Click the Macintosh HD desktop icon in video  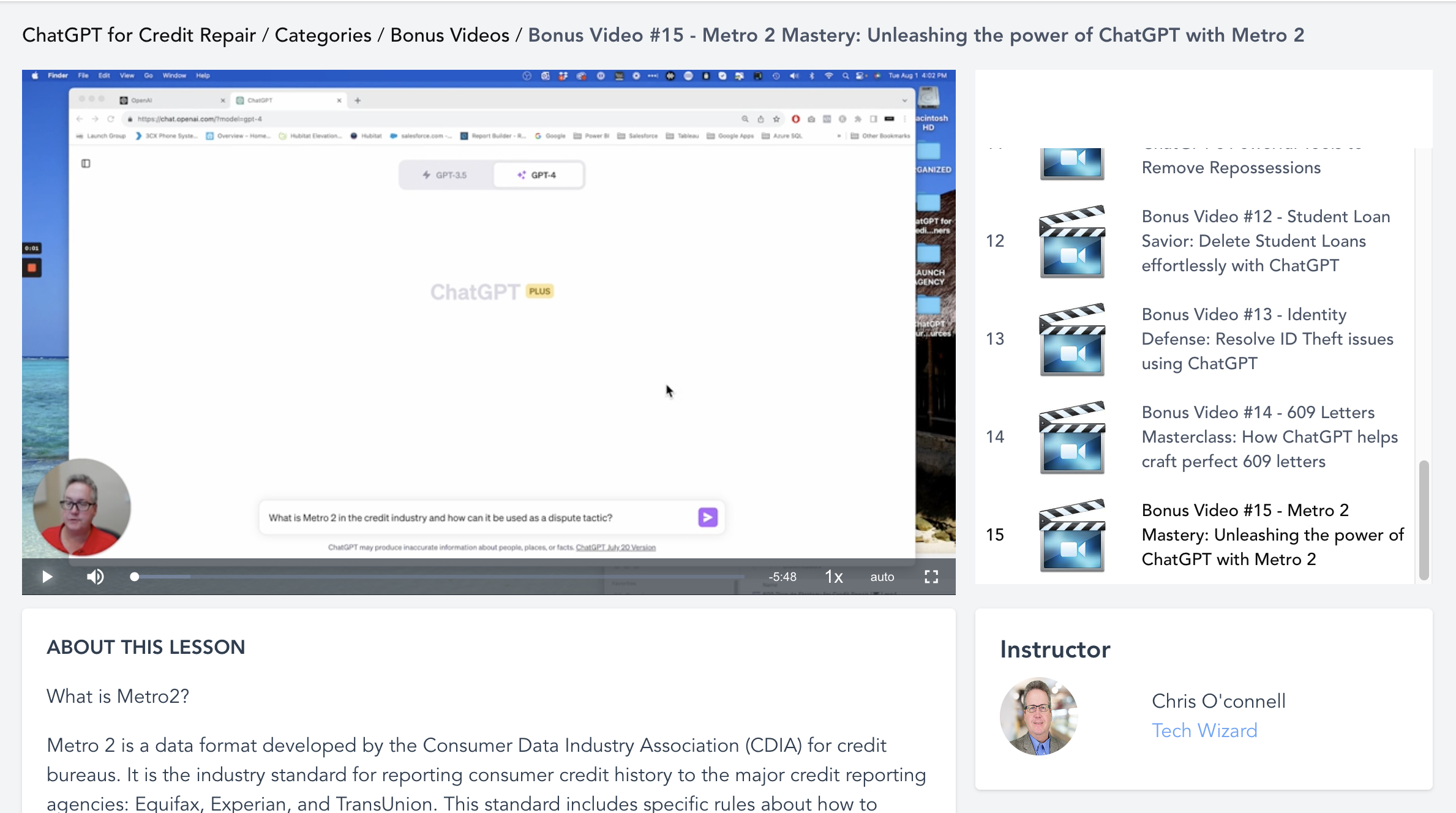coord(931,109)
